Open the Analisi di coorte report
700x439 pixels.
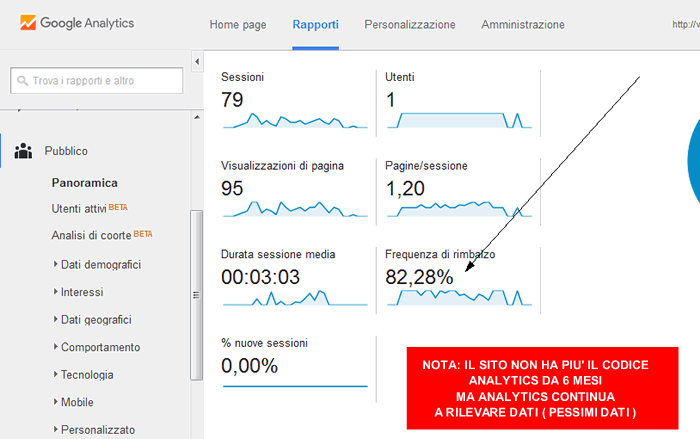click(x=93, y=236)
